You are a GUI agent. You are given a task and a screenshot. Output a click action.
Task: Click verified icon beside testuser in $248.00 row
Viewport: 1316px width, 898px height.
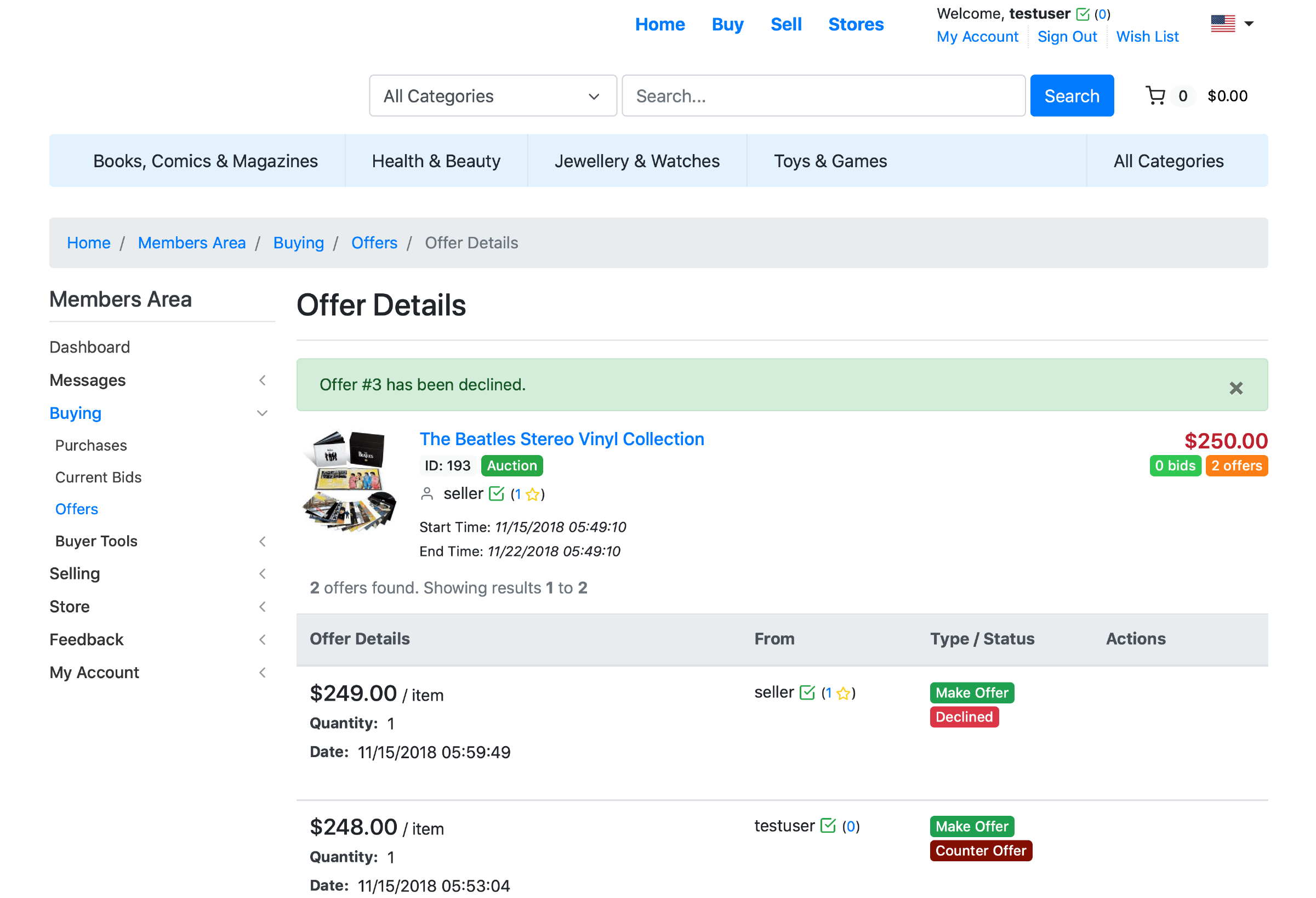tap(827, 826)
